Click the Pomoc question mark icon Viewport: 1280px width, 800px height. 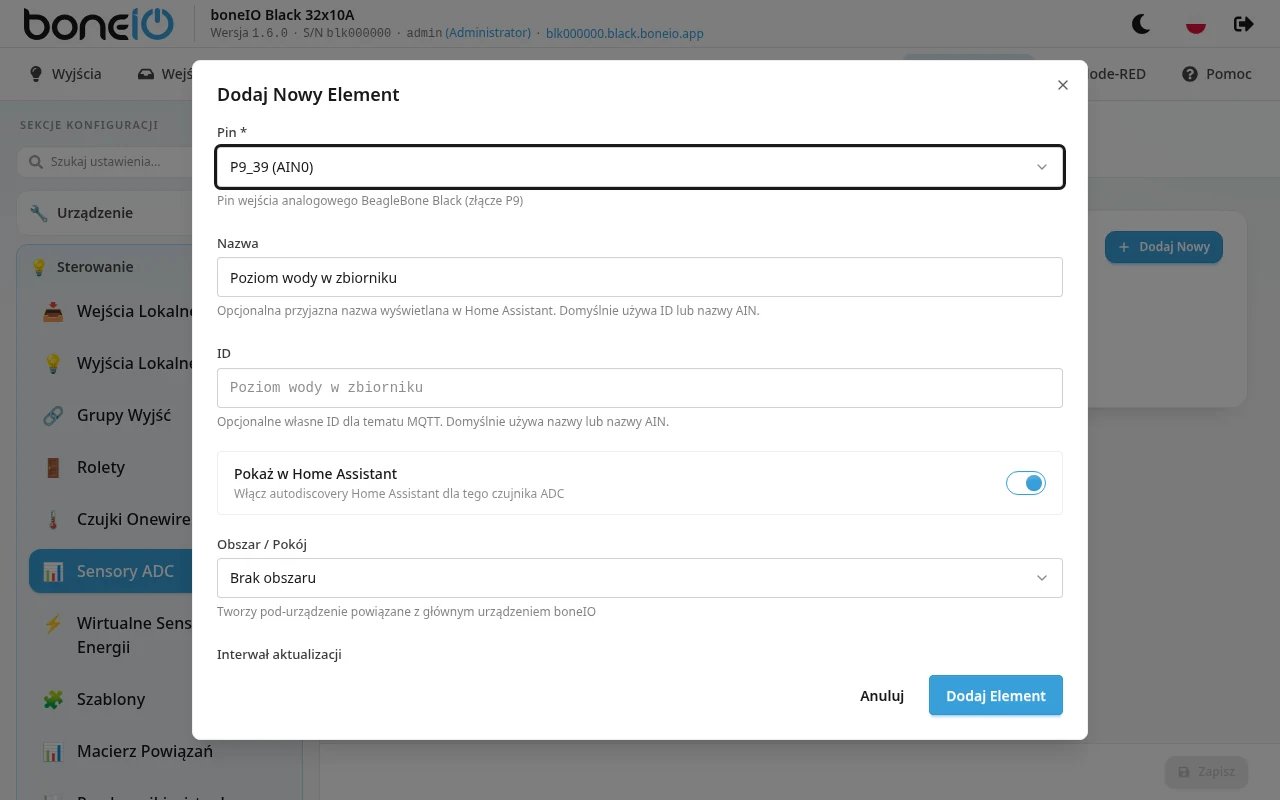(x=1190, y=74)
